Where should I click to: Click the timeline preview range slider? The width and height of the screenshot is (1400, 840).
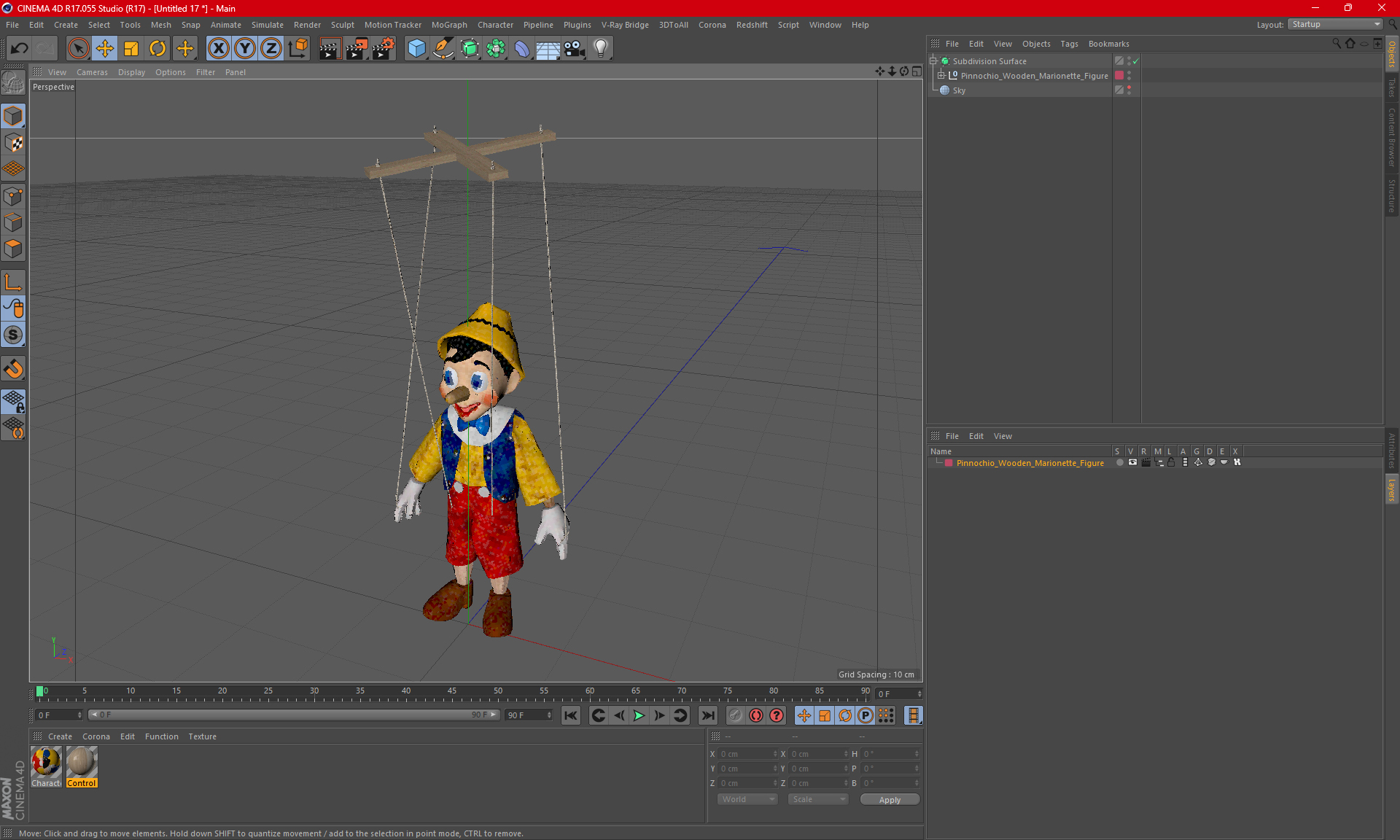point(295,715)
